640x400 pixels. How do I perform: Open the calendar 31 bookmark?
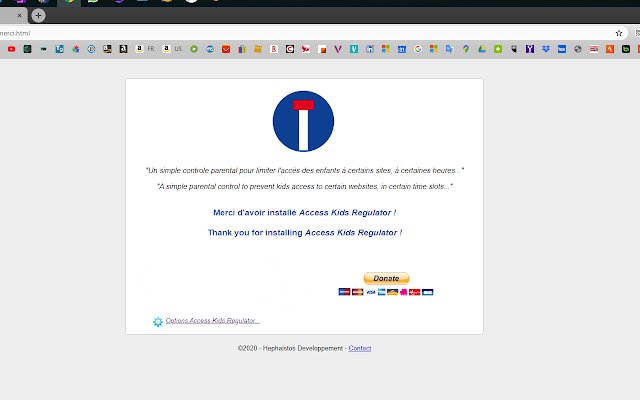pyautogui.click(x=402, y=49)
